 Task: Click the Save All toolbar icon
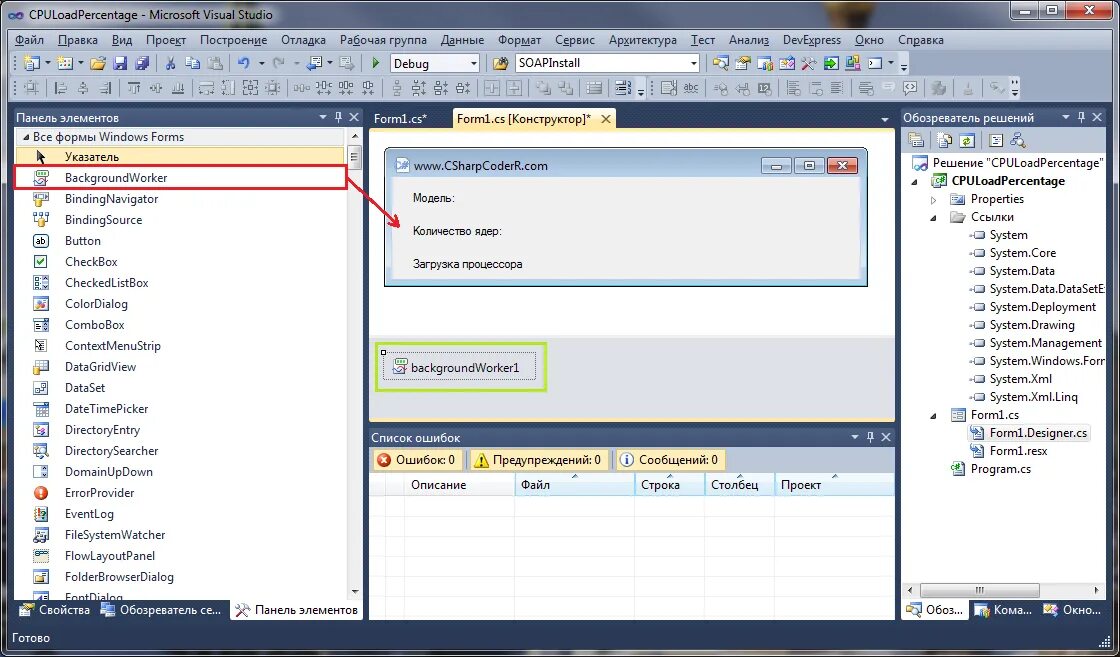[x=142, y=63]
